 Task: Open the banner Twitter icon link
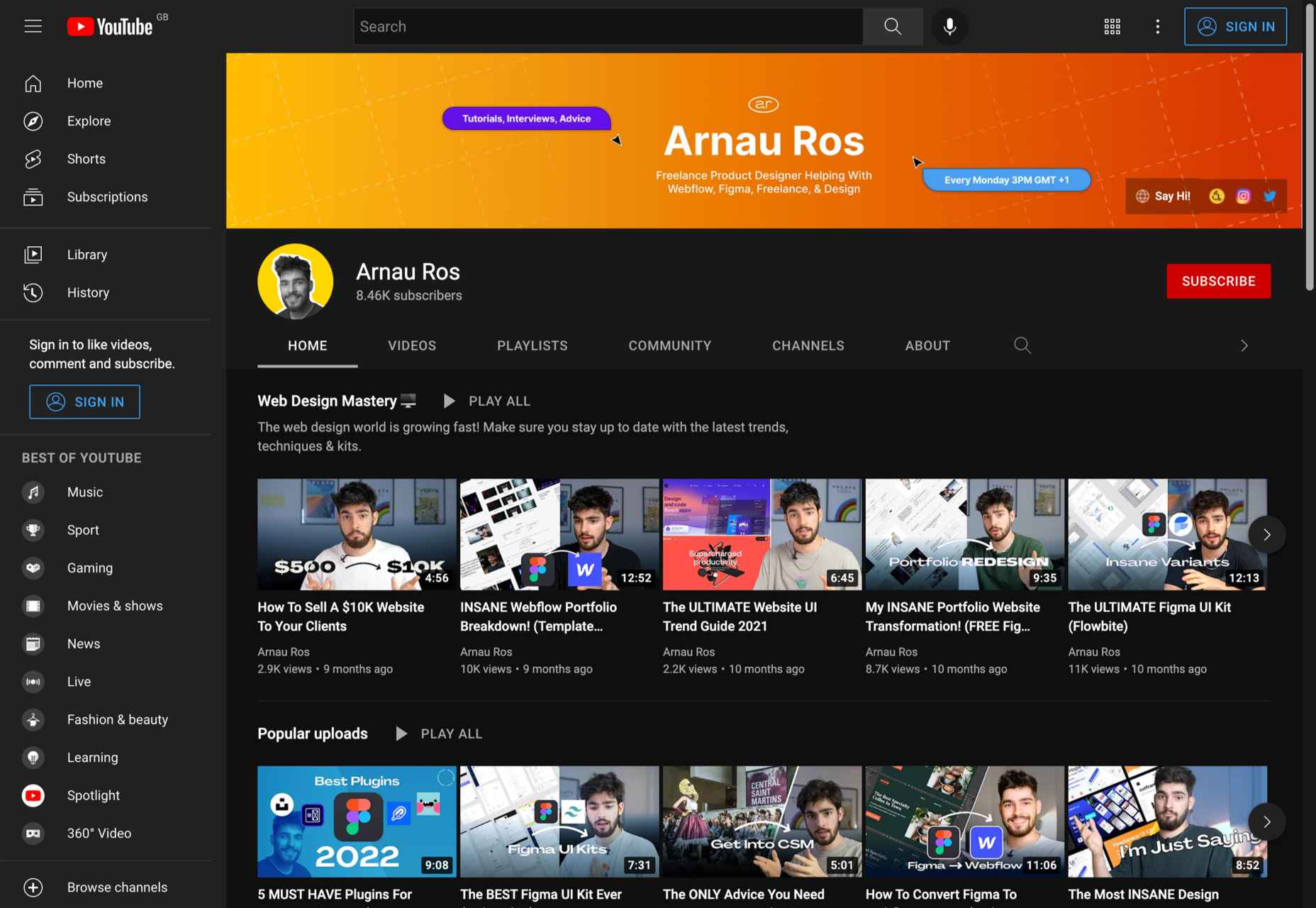(1269, 196)
